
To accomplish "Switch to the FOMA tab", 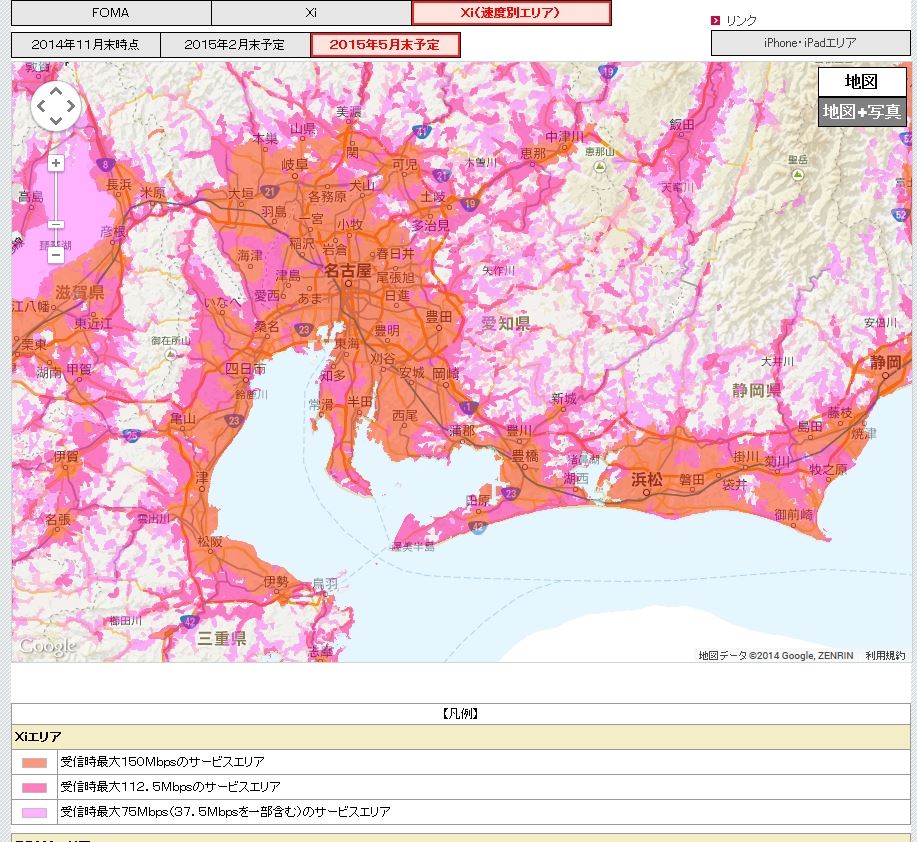I will [x=111, y=13].
